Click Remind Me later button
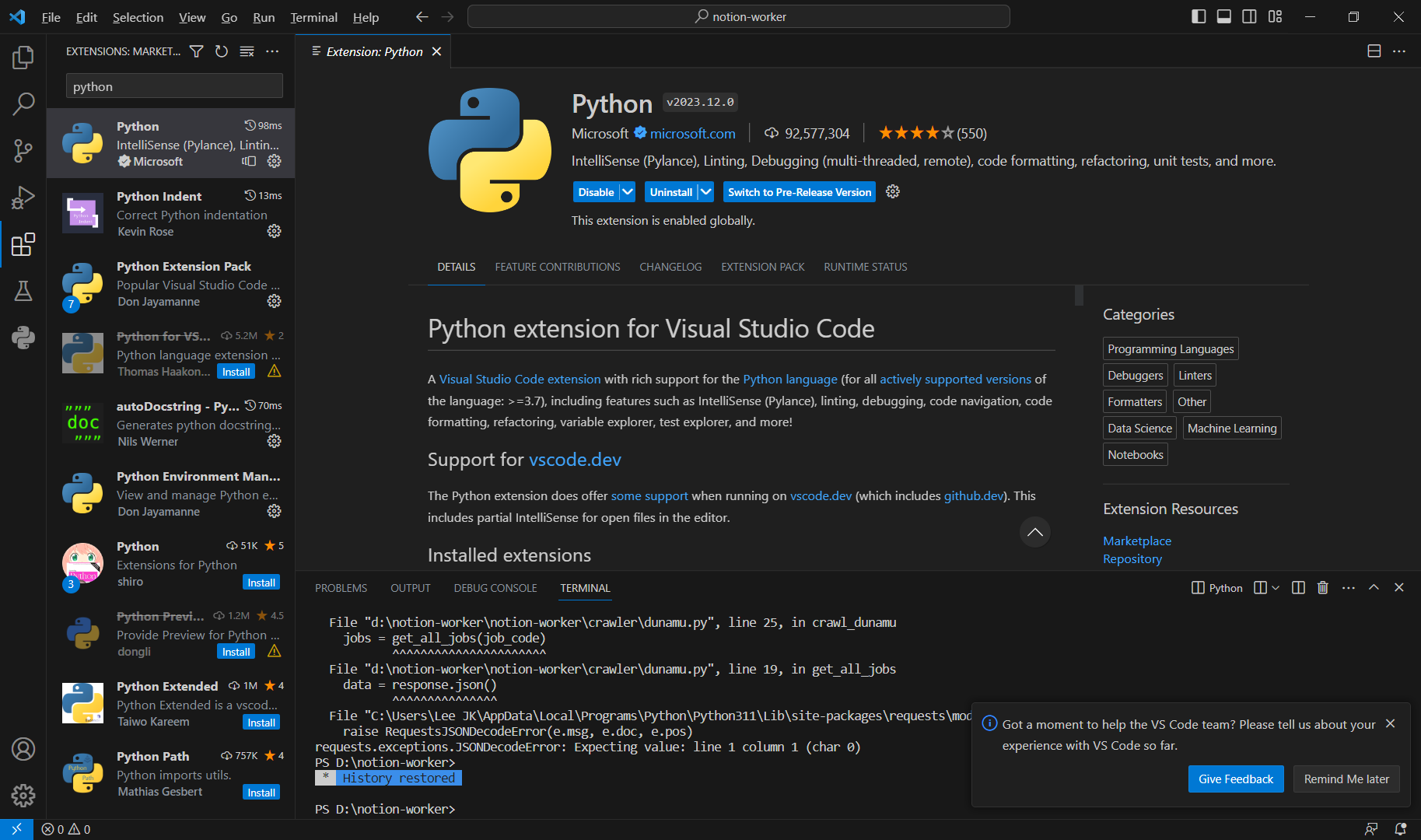 (x=1346, y=779)
